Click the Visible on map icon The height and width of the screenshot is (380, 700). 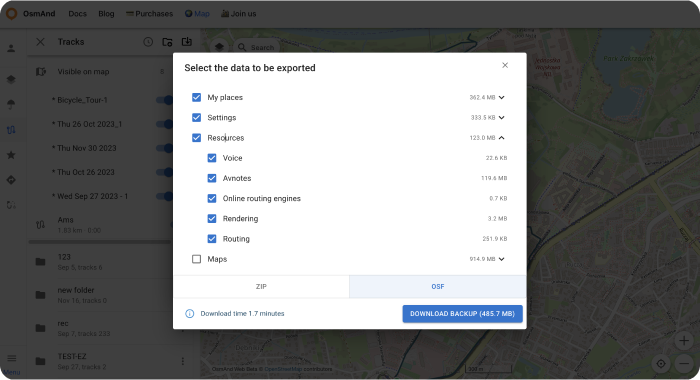tap(41, 71)
